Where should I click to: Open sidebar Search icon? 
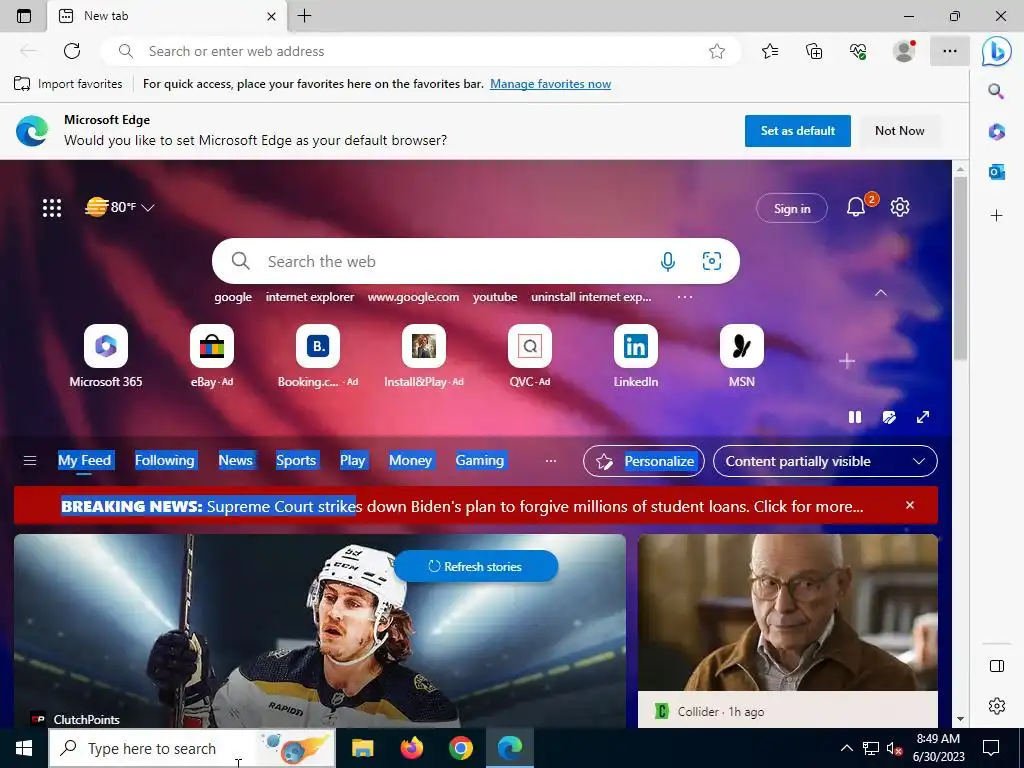(996, 91)
